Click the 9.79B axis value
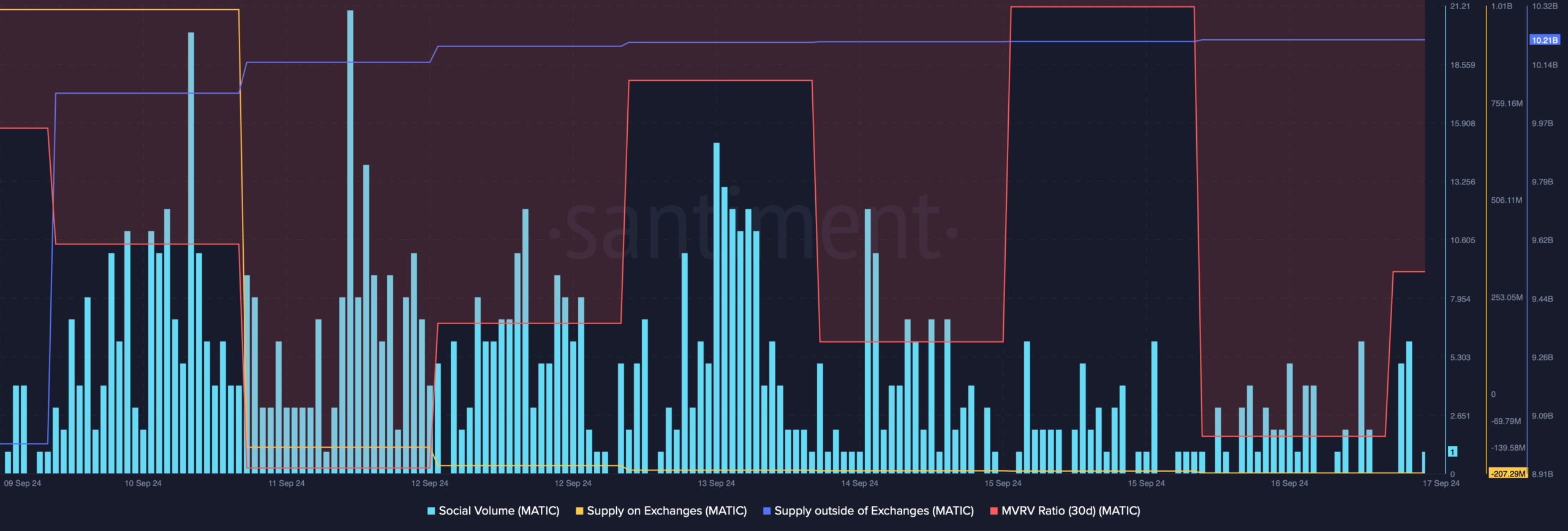The height and width of the screenshot is (531, 1568). point(1542,182)
